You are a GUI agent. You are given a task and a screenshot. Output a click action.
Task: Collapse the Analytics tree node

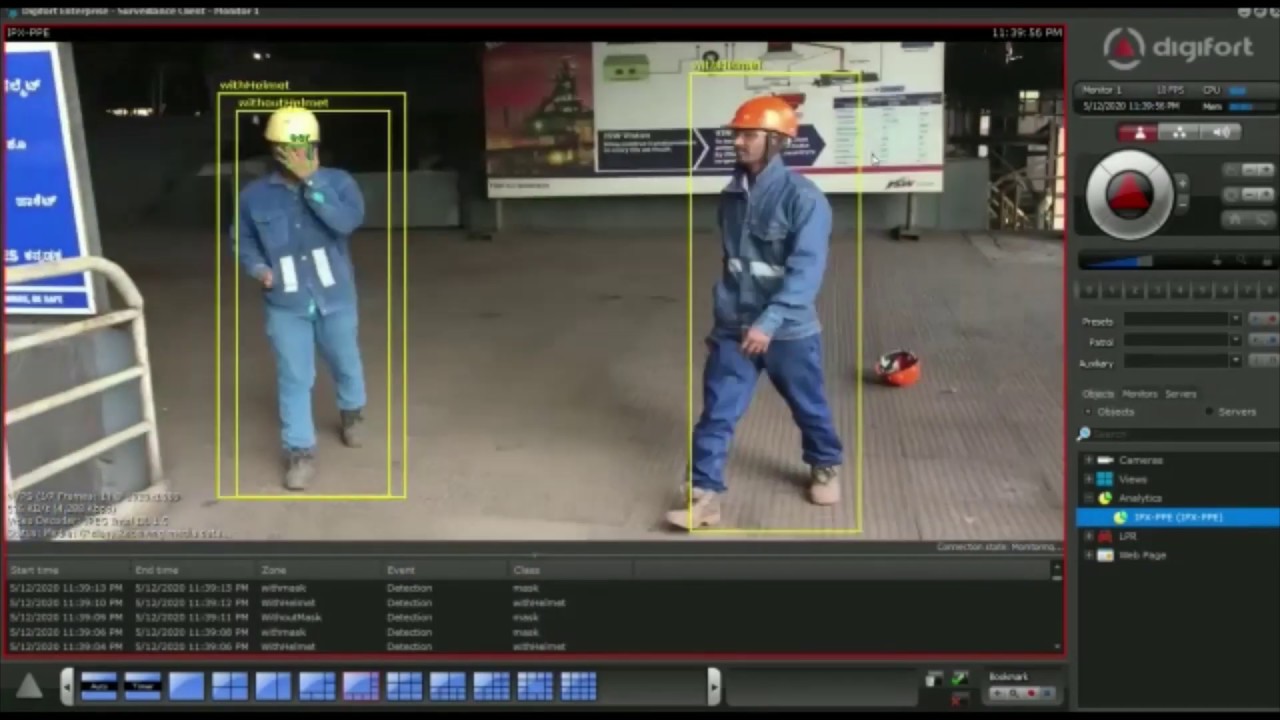[x=1089, y=498]
